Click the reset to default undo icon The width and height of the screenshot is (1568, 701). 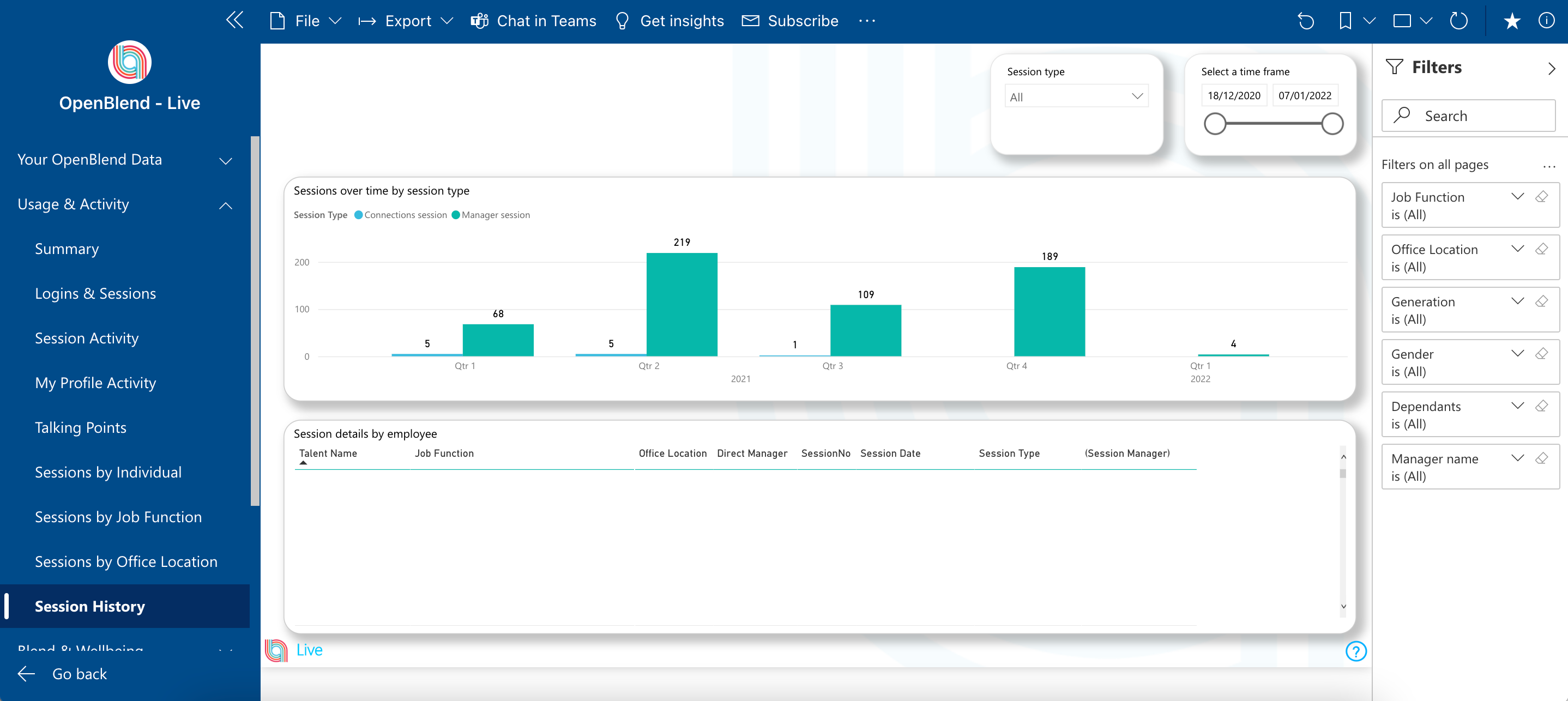[1306, 21]
